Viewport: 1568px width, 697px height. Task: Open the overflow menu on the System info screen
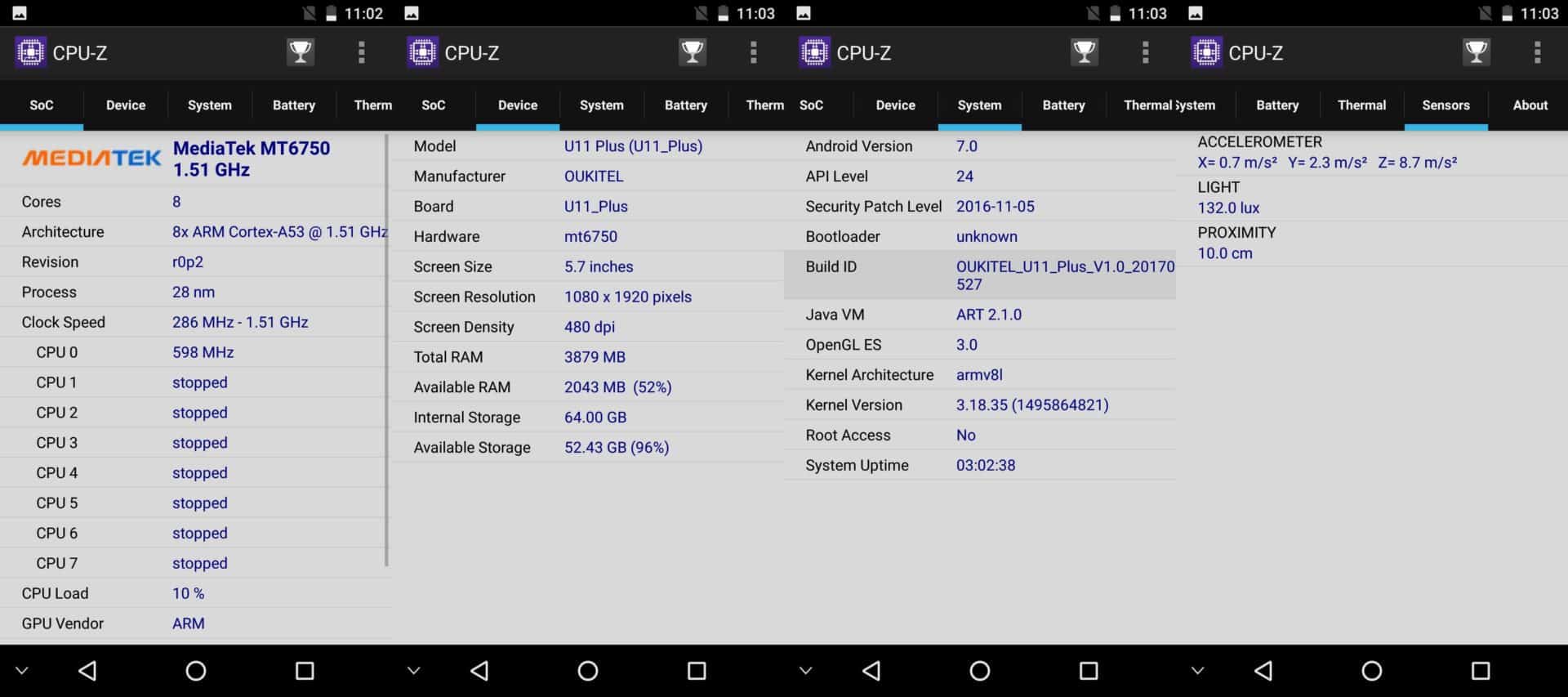[1145, 52]
